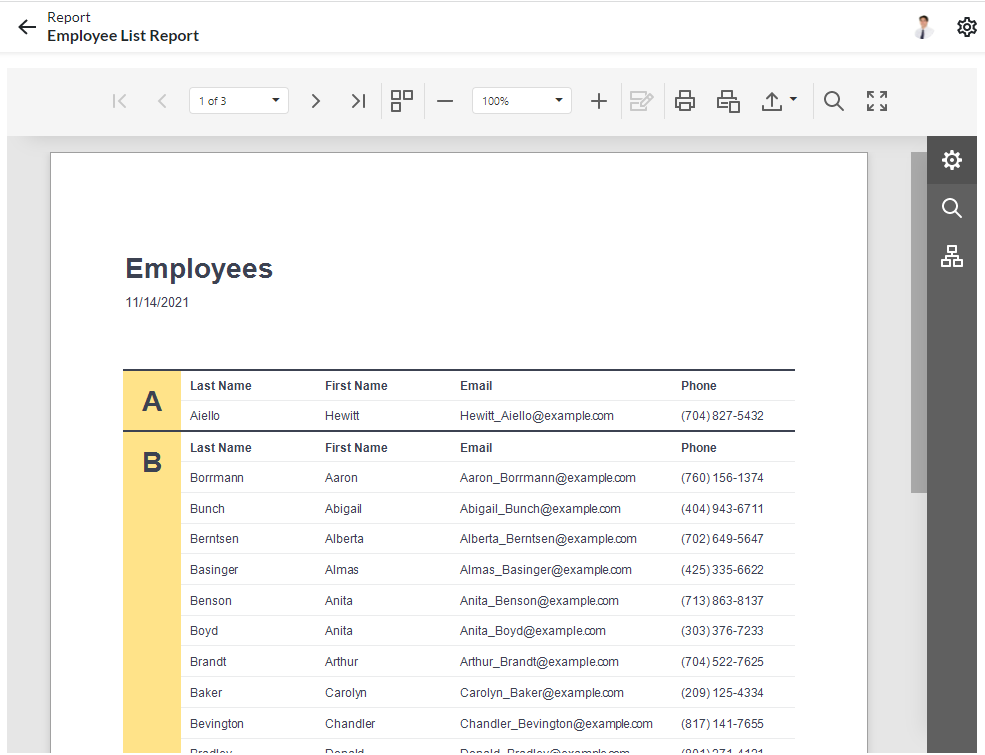The width and height of the screenshot is (985, 755).
Task: Open the page selector dropdown showing 1 of 3
Action: coord(238,101)
